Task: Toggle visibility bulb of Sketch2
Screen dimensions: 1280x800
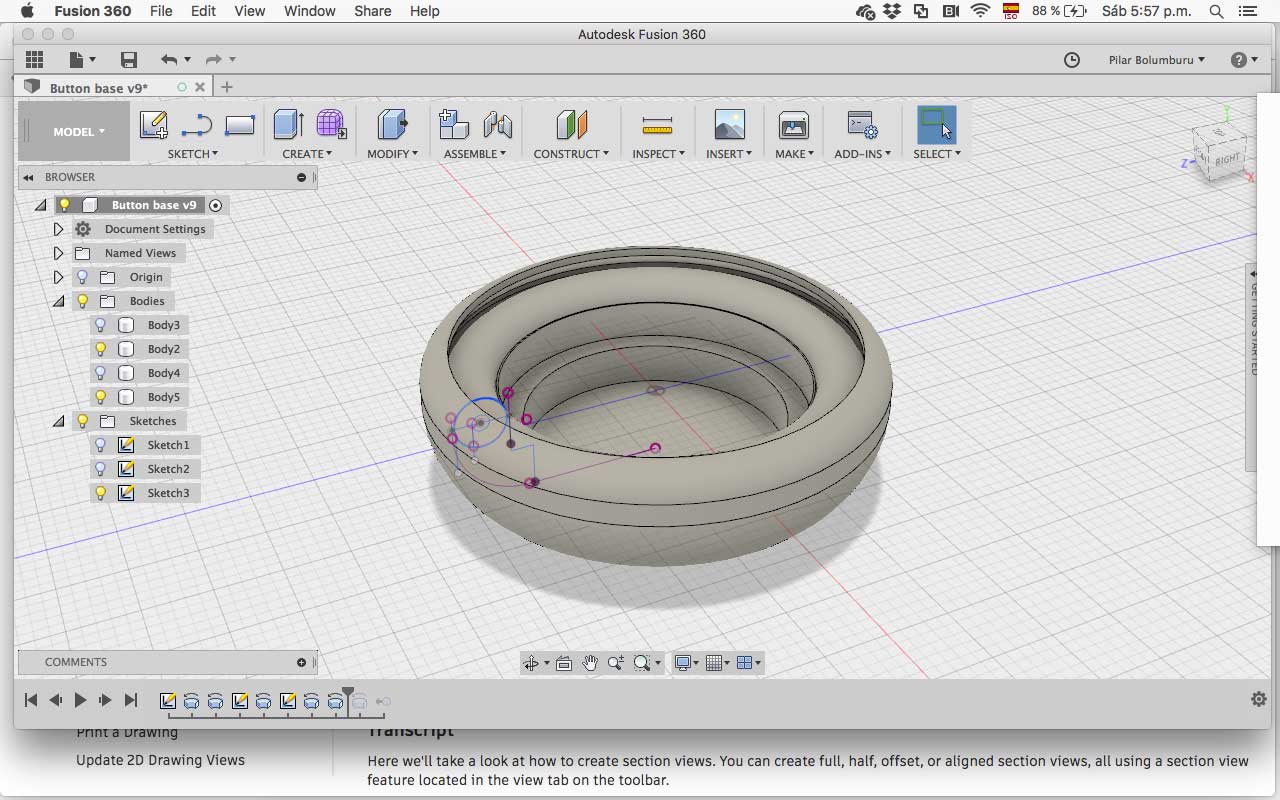Action: point(100,469)
